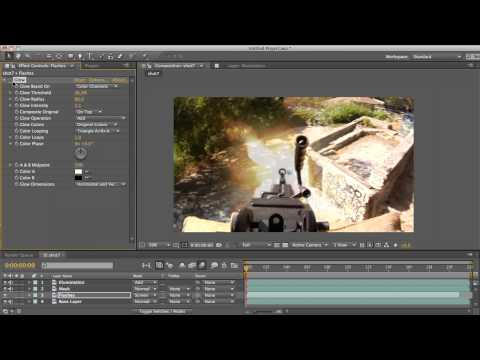This screenshot has height=360, width=480.
Task: Reset exposure in the composition viewer
Action: tap(396, 245)
